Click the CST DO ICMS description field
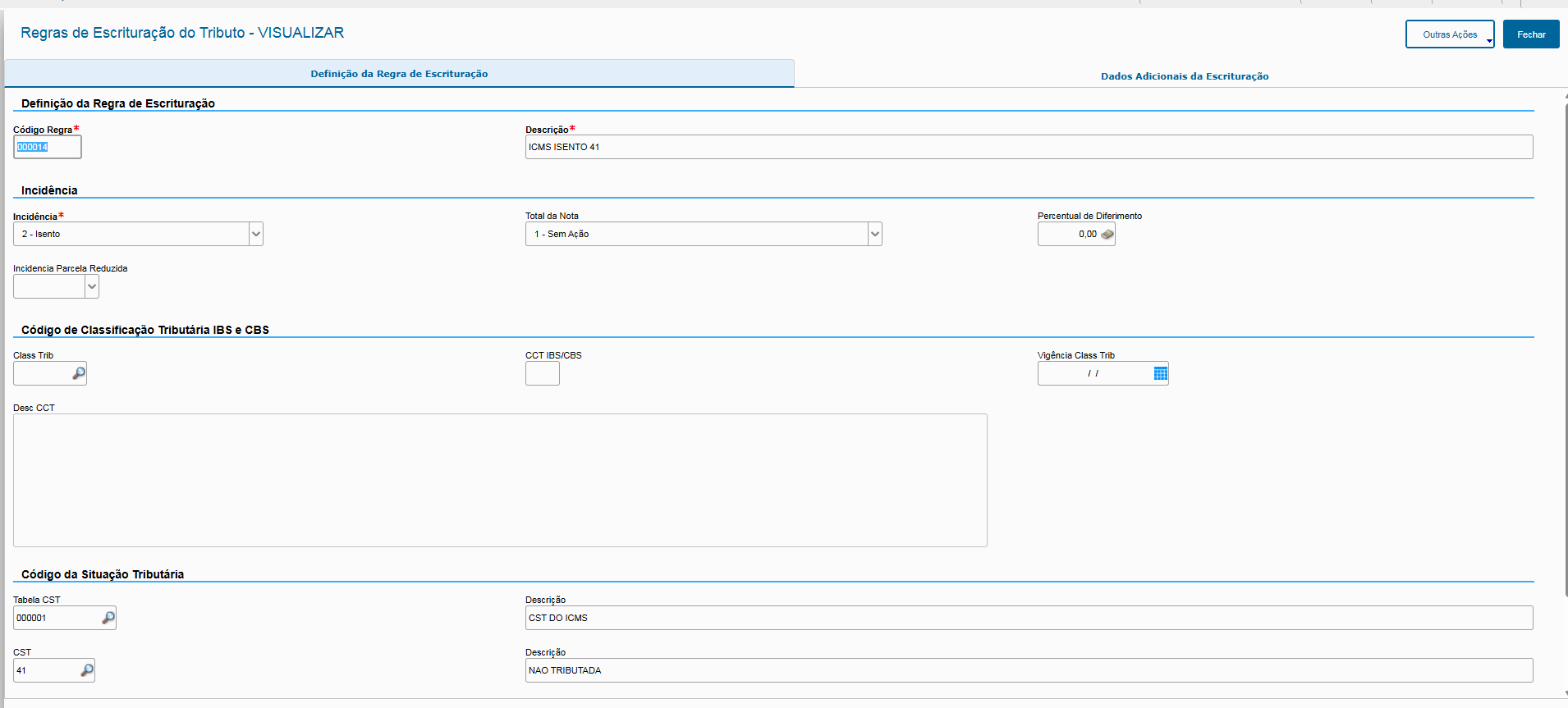The width and height of the screenshot is (1568, 708). tap(1028, 618)
